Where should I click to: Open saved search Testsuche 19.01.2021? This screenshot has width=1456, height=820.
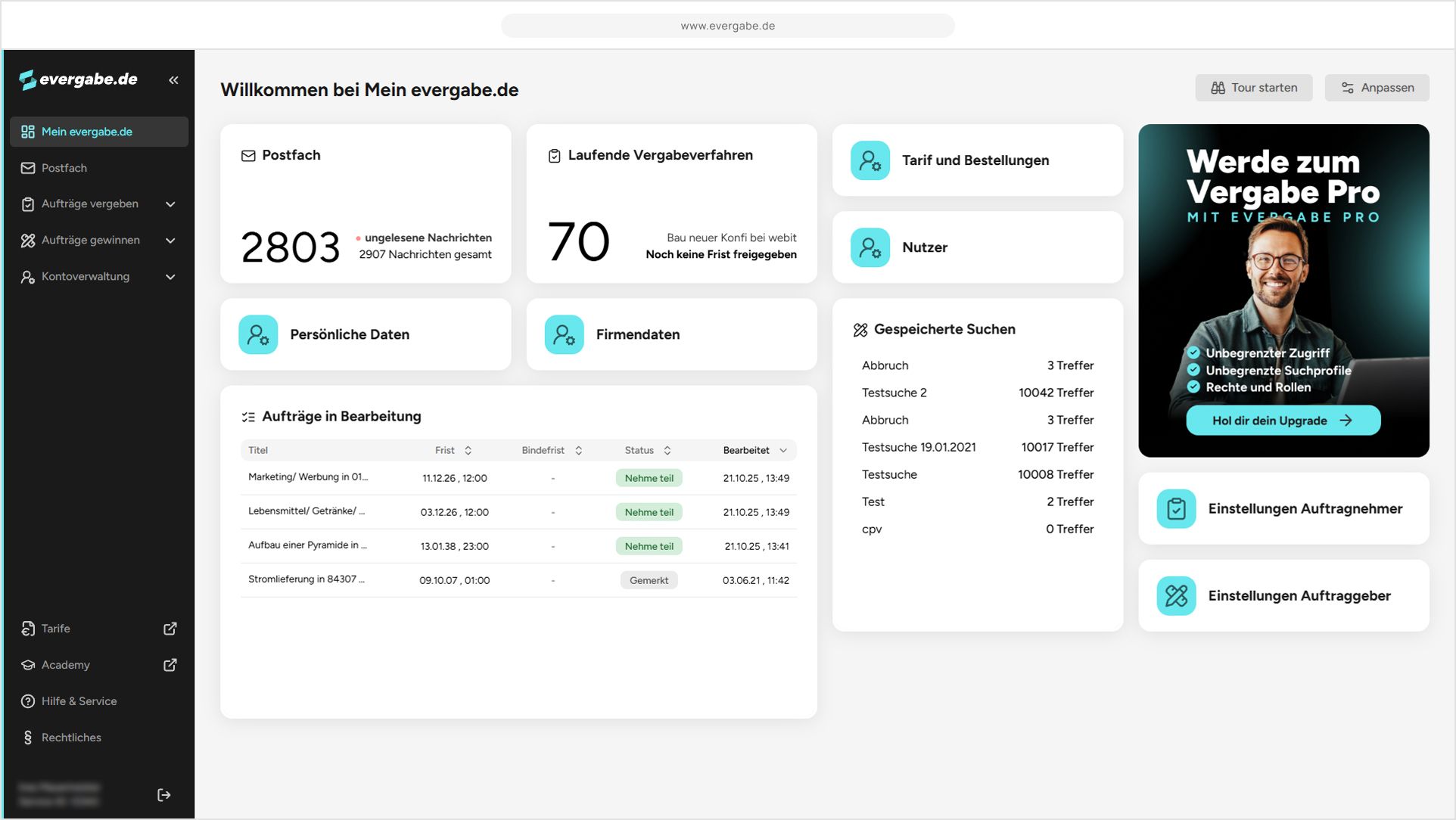click(919, 447)
